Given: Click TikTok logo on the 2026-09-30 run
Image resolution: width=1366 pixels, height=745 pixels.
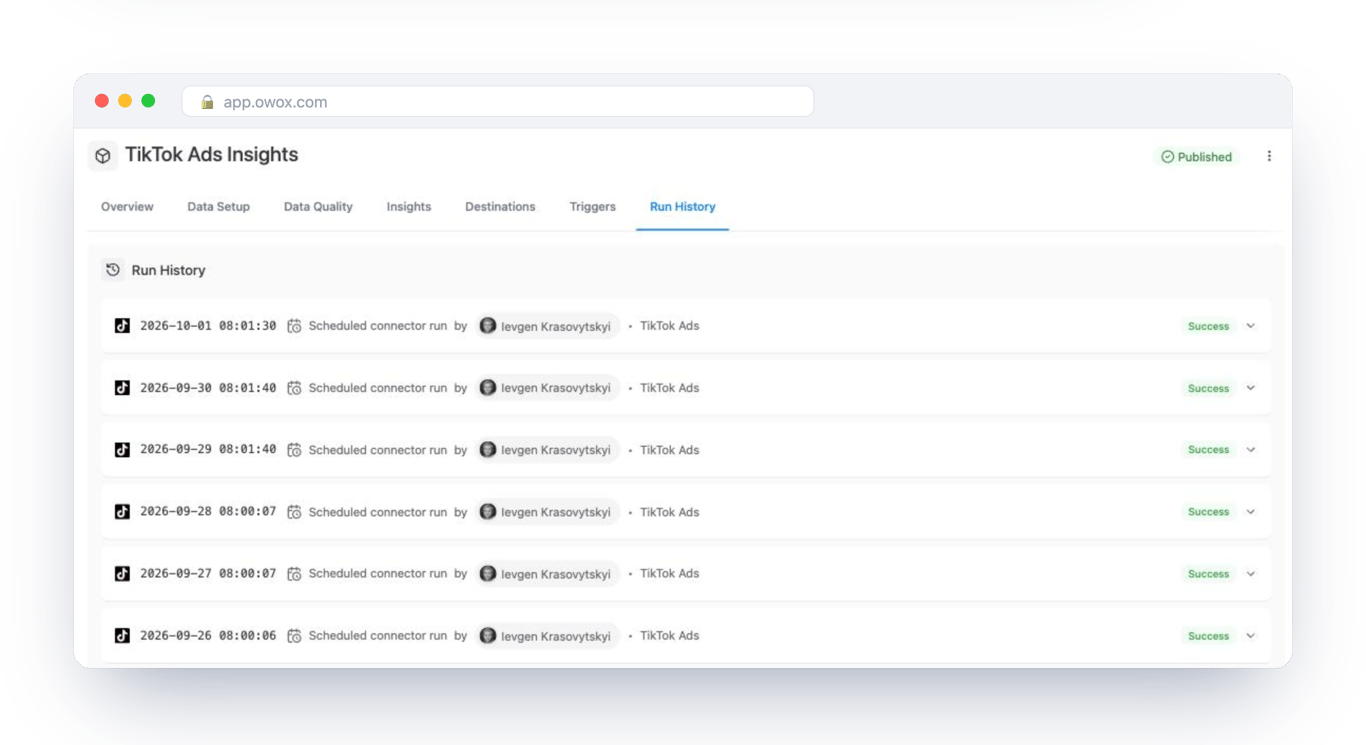Looking at the screenshot, I should click(x=122, y=388).
